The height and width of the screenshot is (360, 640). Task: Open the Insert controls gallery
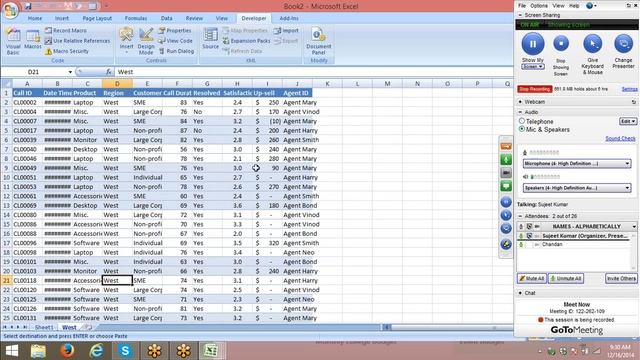pyautogui.click(x=126, y=41)
